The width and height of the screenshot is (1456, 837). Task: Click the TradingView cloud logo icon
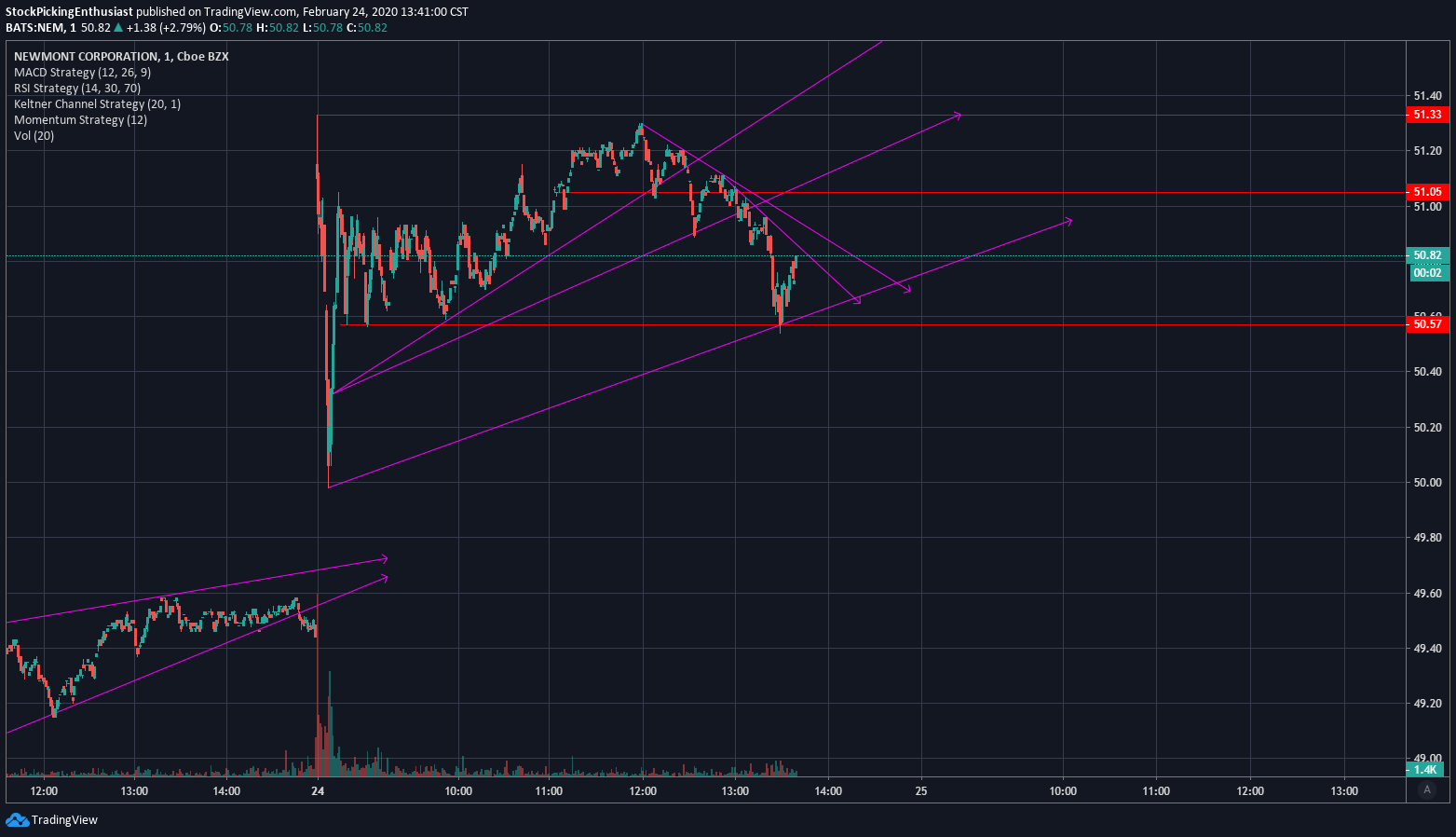[x=17, y=819]
